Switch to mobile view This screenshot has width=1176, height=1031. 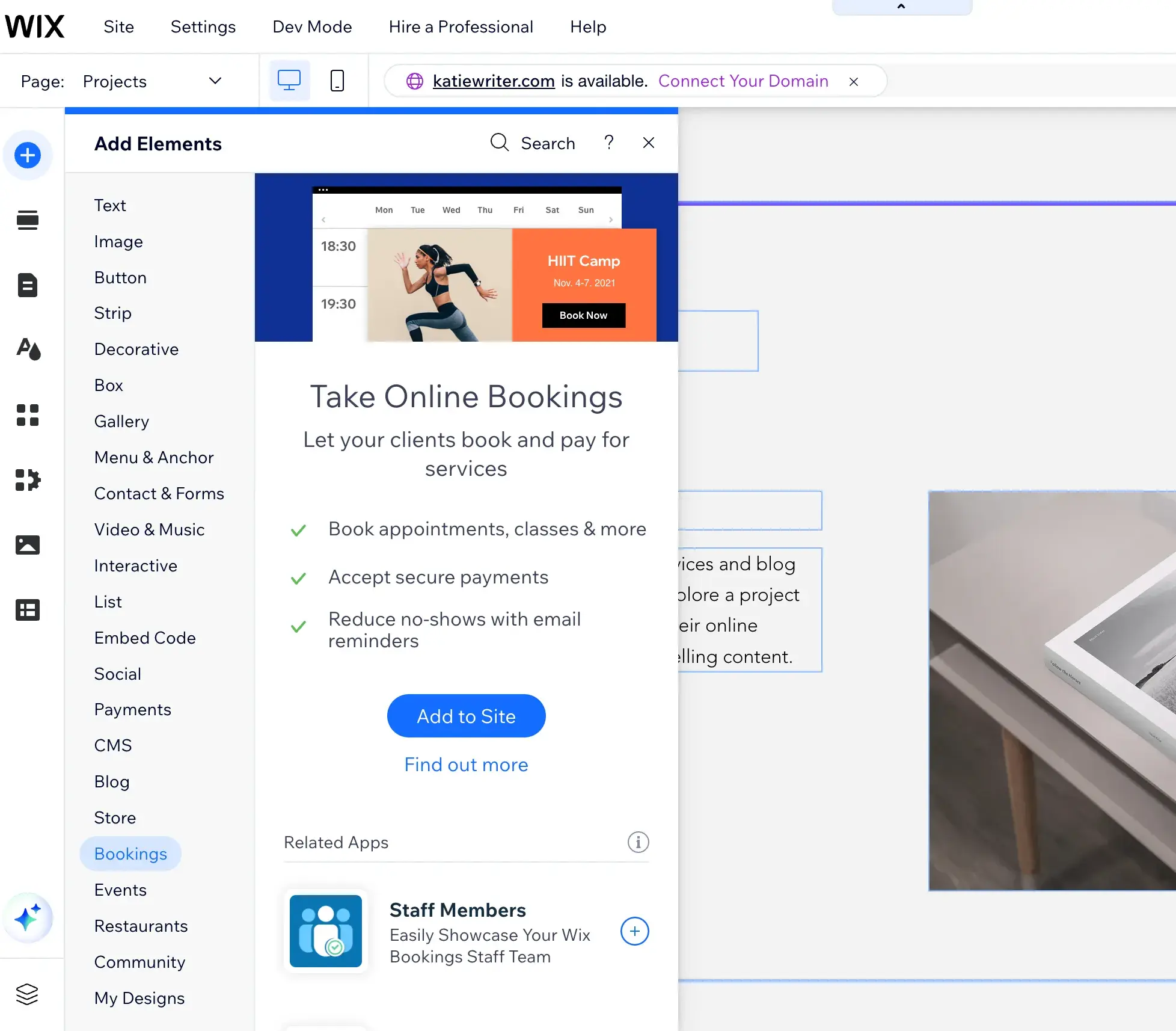337,81
